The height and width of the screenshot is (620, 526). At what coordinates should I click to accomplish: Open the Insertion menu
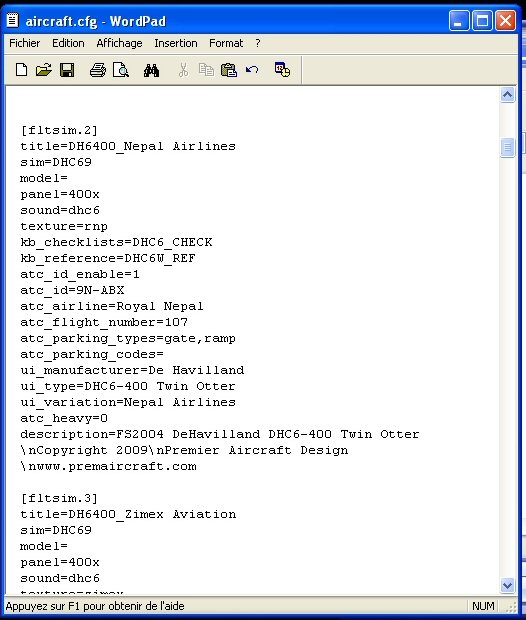[176, 43]
